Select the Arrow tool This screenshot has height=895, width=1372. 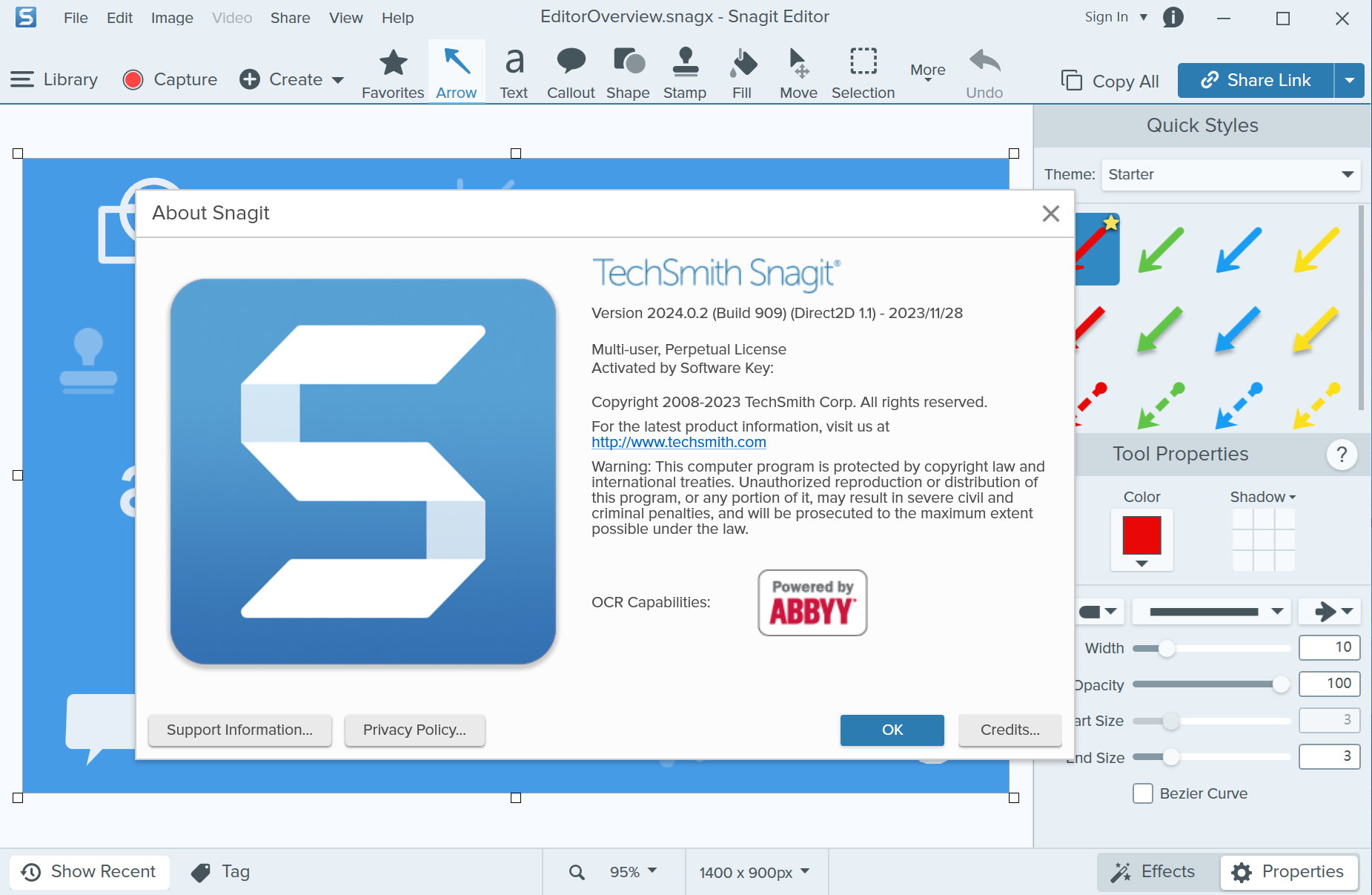(457, 73)
